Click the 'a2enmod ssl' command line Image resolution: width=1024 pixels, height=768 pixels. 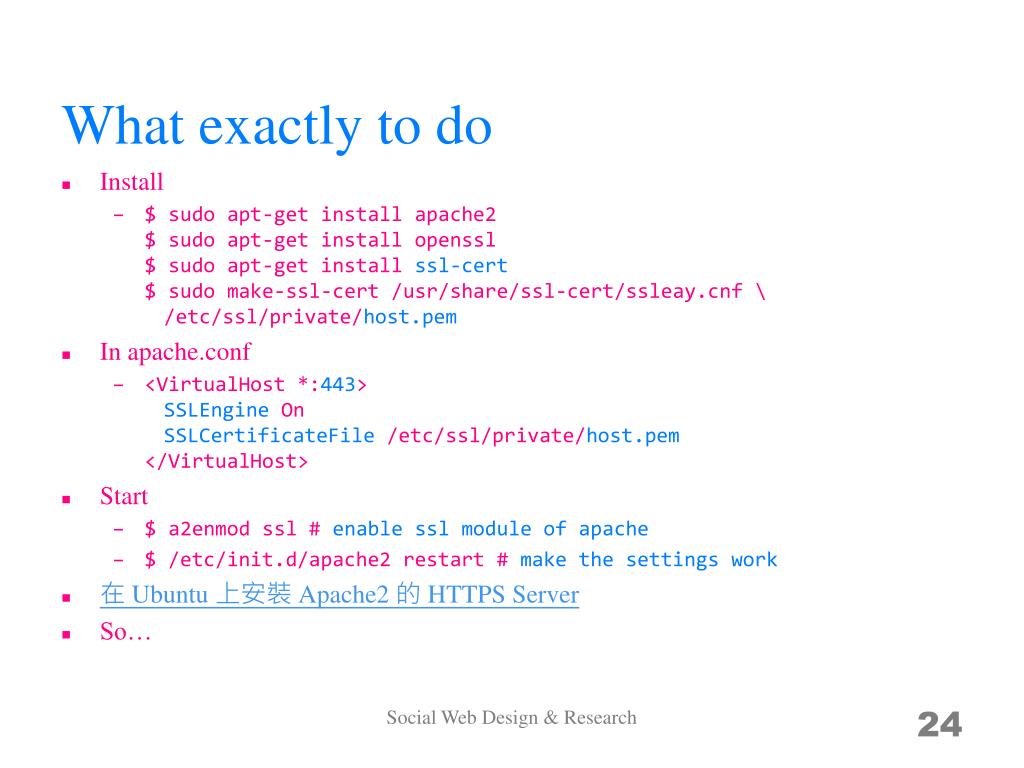[396, 528]
